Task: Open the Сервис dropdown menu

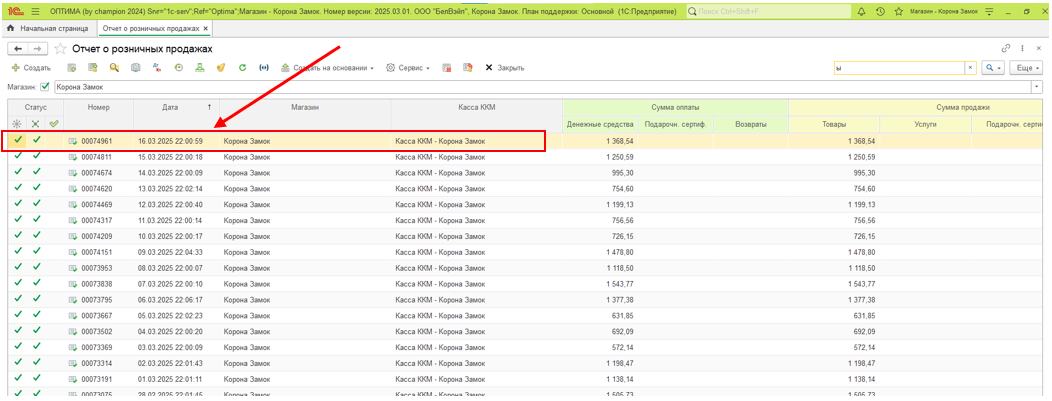Action: tap(408, 68)
